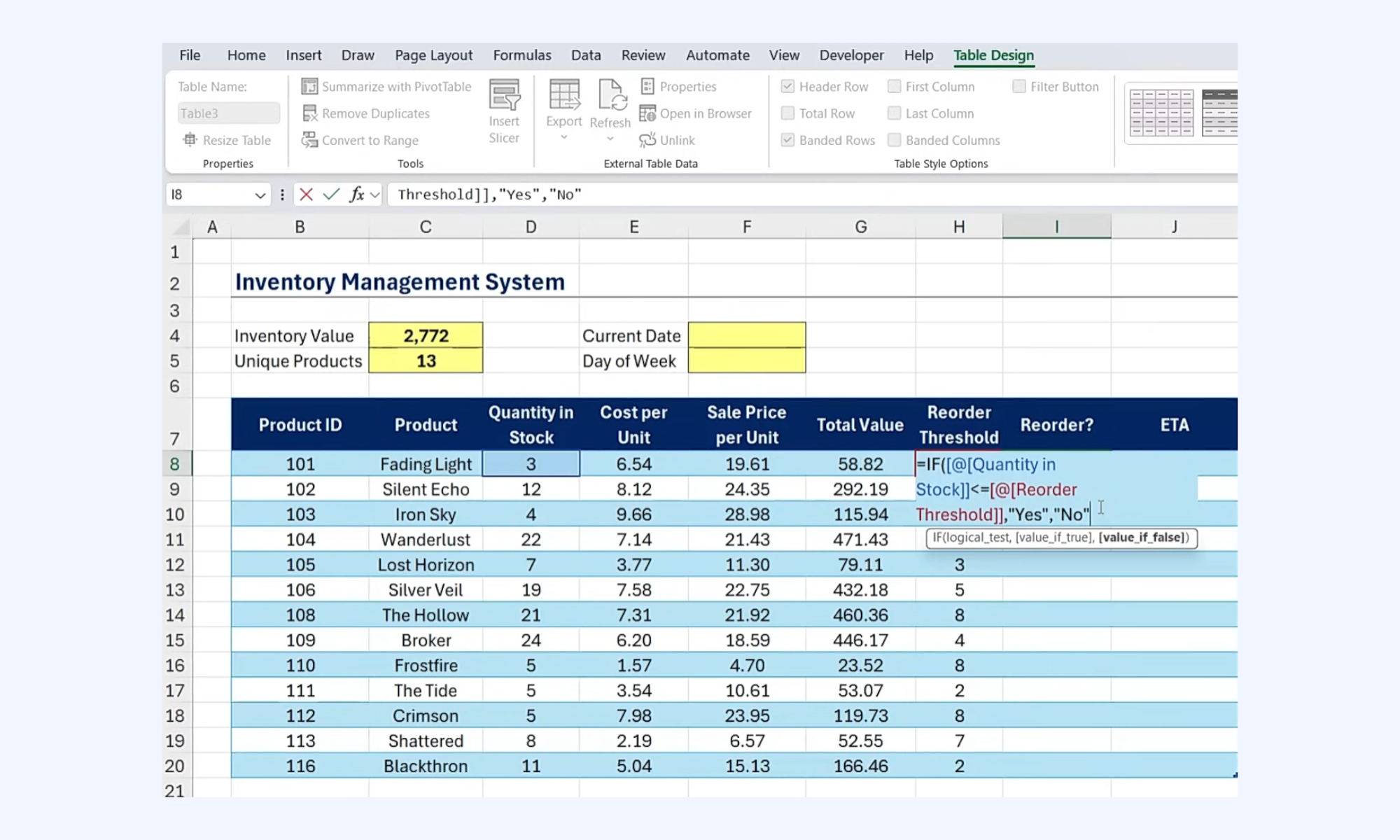Click the Select All corner triangle
The image size is (1400, 840).
click(x=181, y=227)
